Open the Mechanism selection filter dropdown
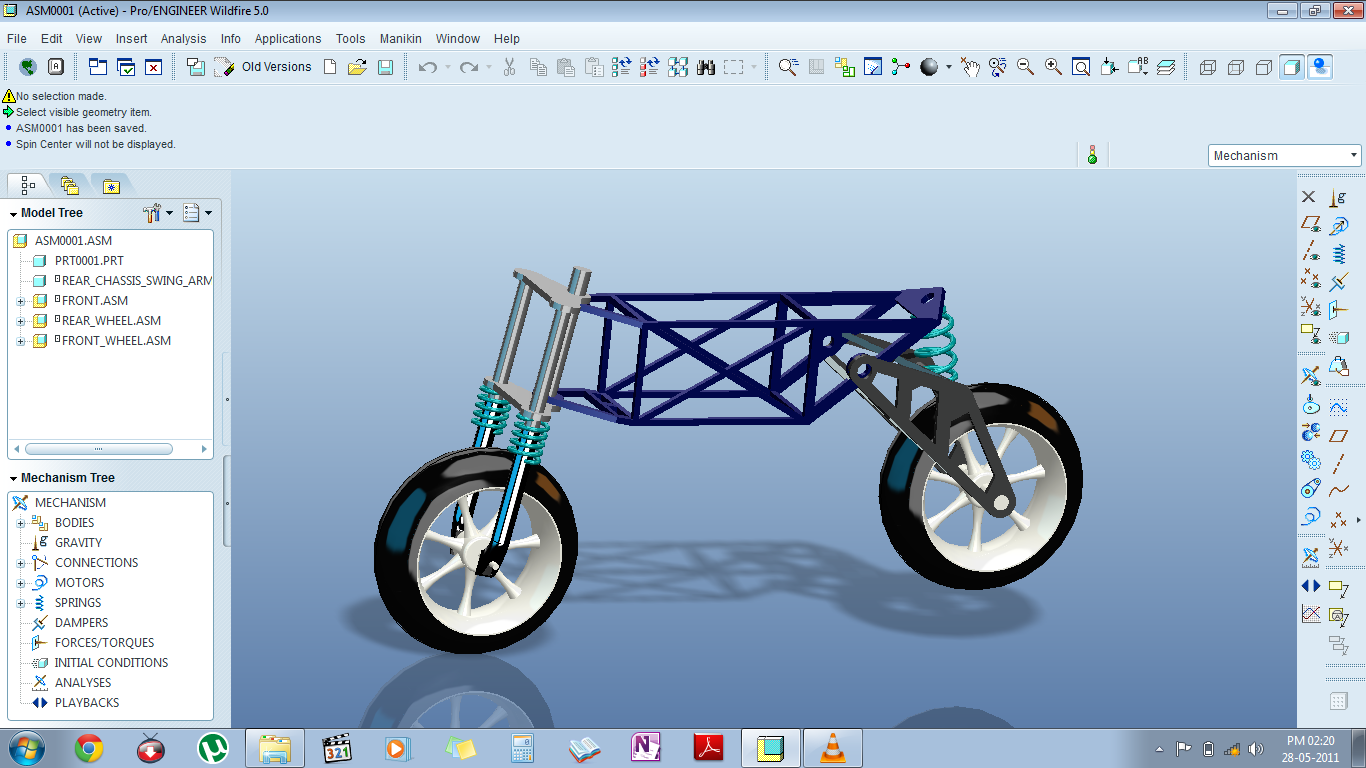Screen dimensions: 1366x768 [1285, 155]
